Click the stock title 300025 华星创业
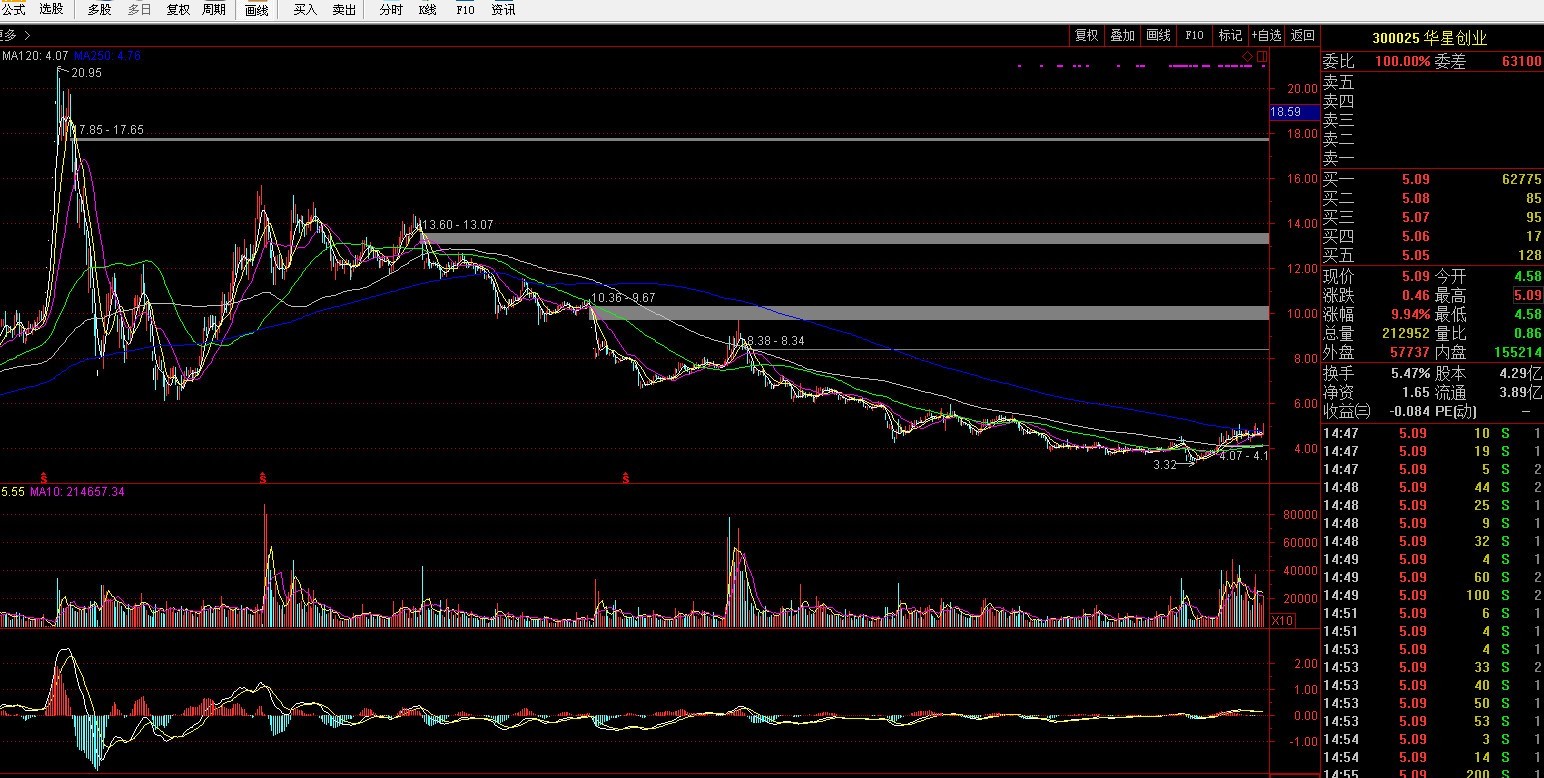Image resolution: width=1544 pixels, height=778 pixels. [x=1430, y=38]
